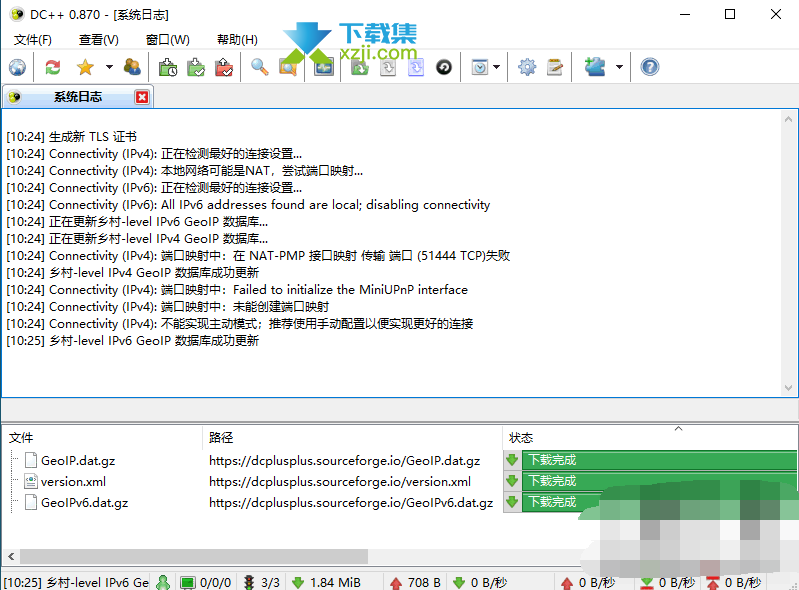Select GeoIPv6.dat.gz transfer row
This screenshot has width=799, height=590.
point(400,503)
